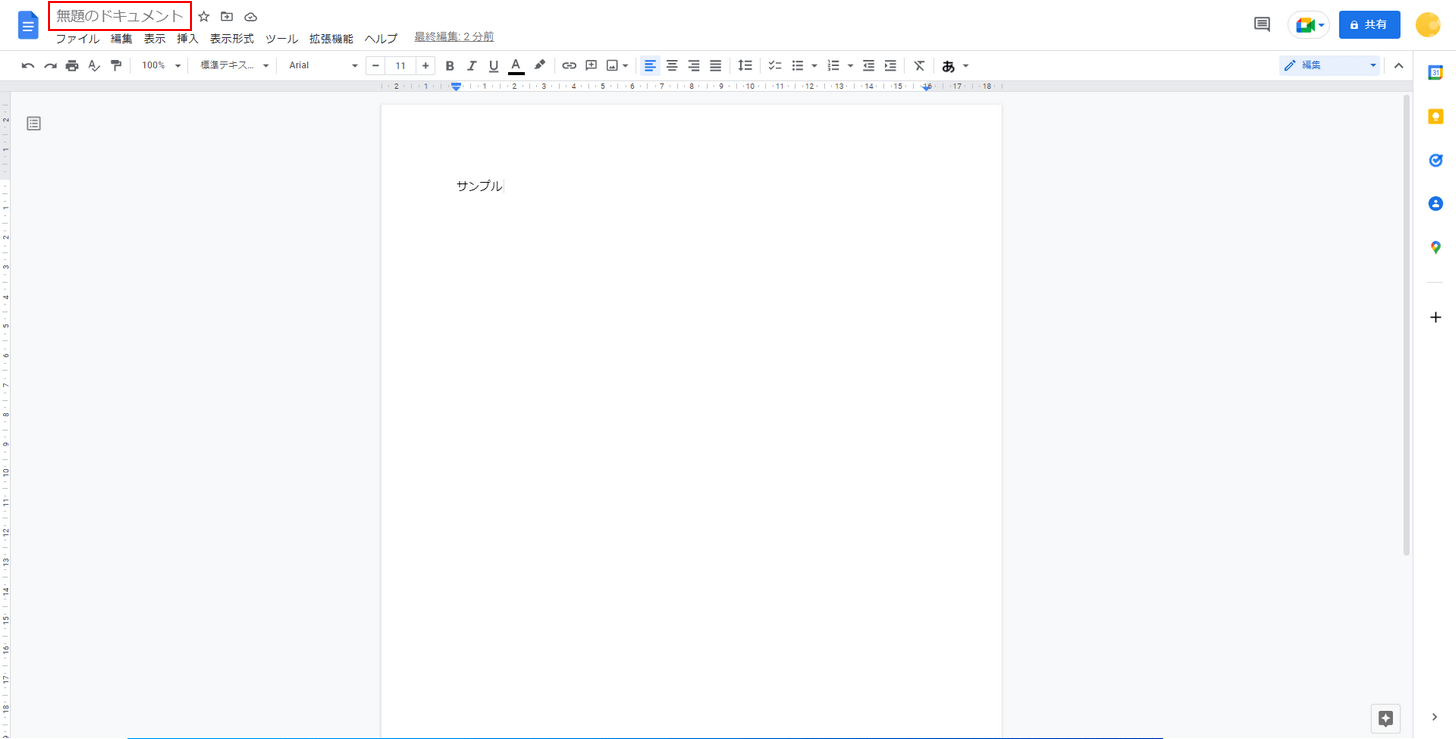Toggle bold formatting
Image resolution: width=1456 pixels, height=739 pixels.
point(449,66)
